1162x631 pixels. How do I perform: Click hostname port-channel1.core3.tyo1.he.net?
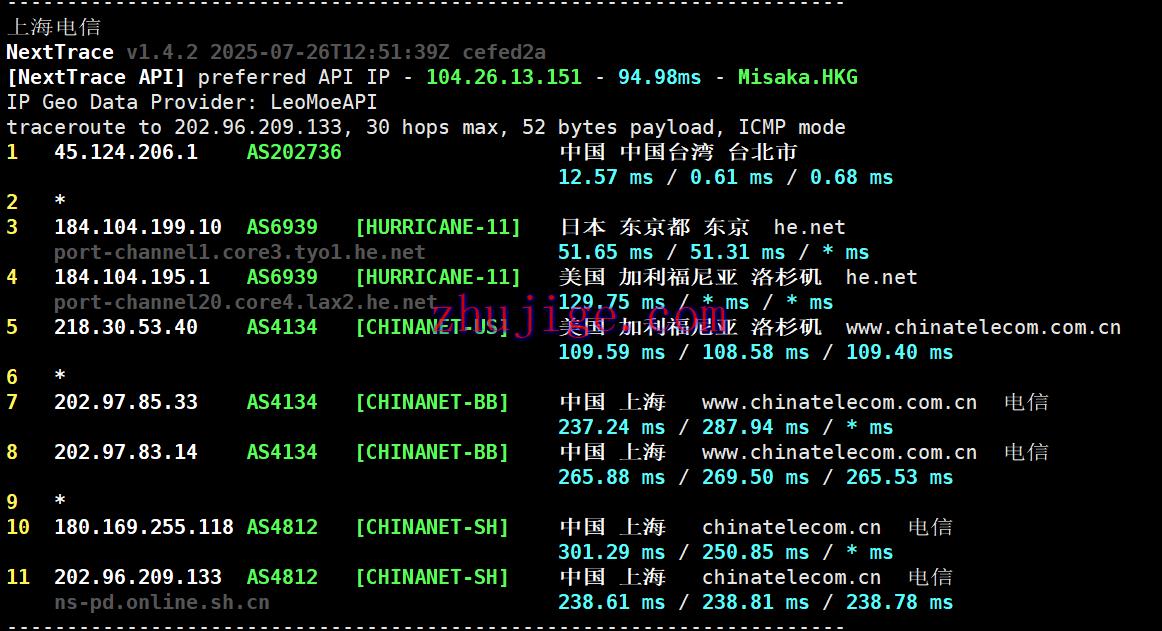[239, 252]
